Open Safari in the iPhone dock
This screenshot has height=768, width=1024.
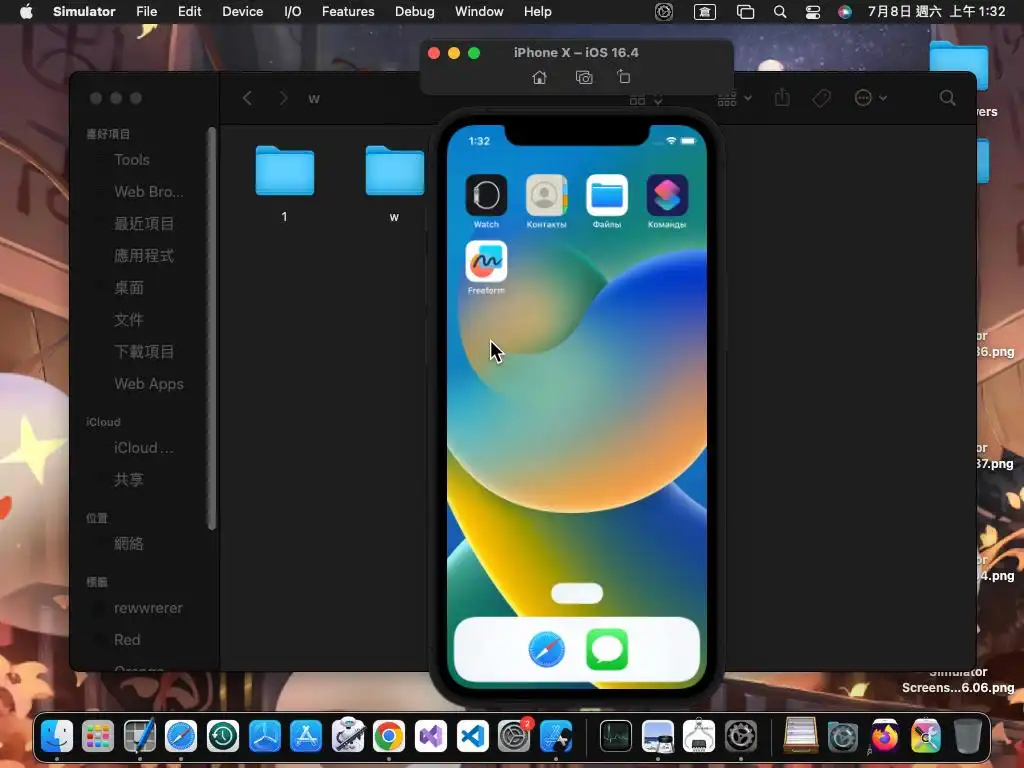point(547,649)
